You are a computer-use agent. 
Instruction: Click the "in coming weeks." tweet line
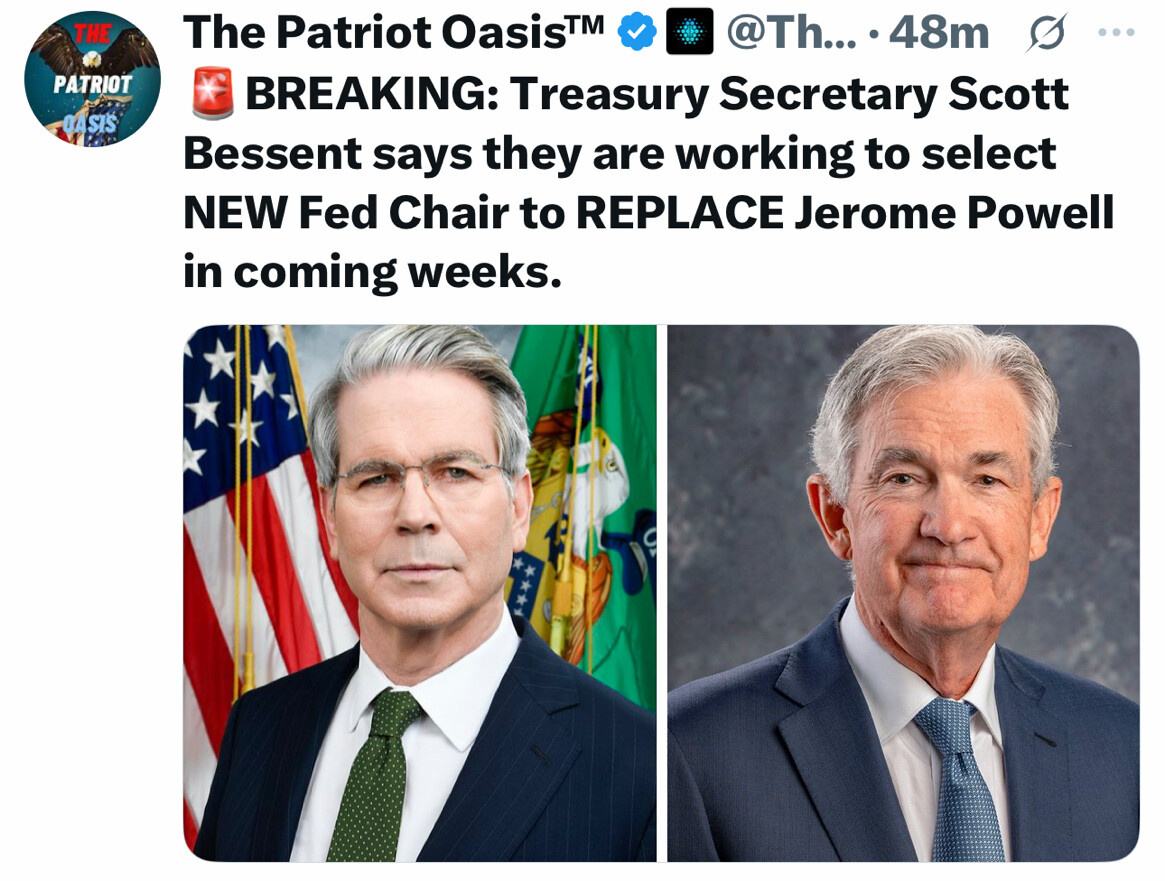(372, 272)
